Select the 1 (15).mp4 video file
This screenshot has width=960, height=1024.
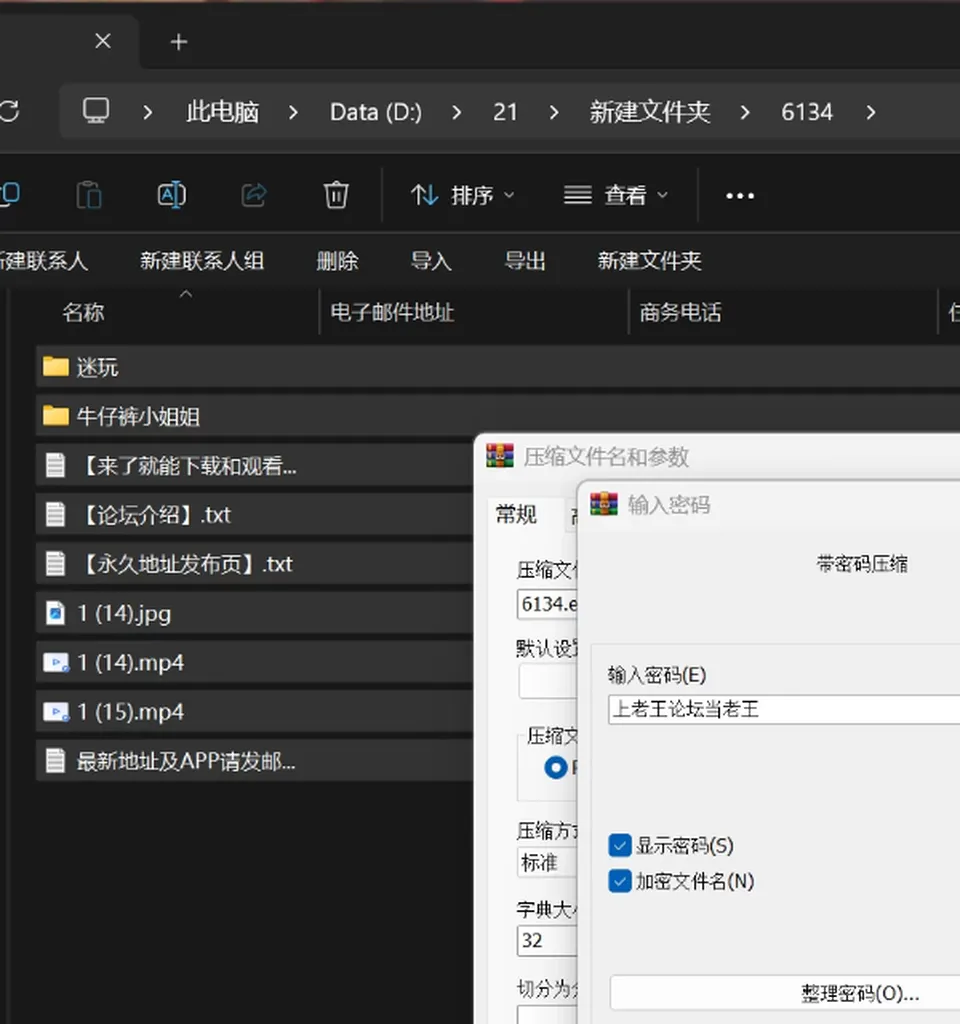(255, 711)
